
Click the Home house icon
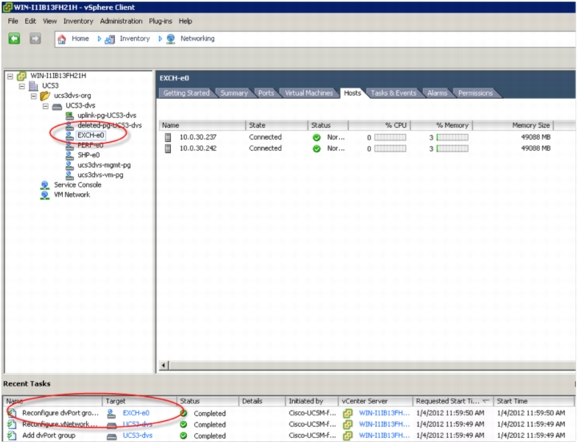[x=62, y=39]
